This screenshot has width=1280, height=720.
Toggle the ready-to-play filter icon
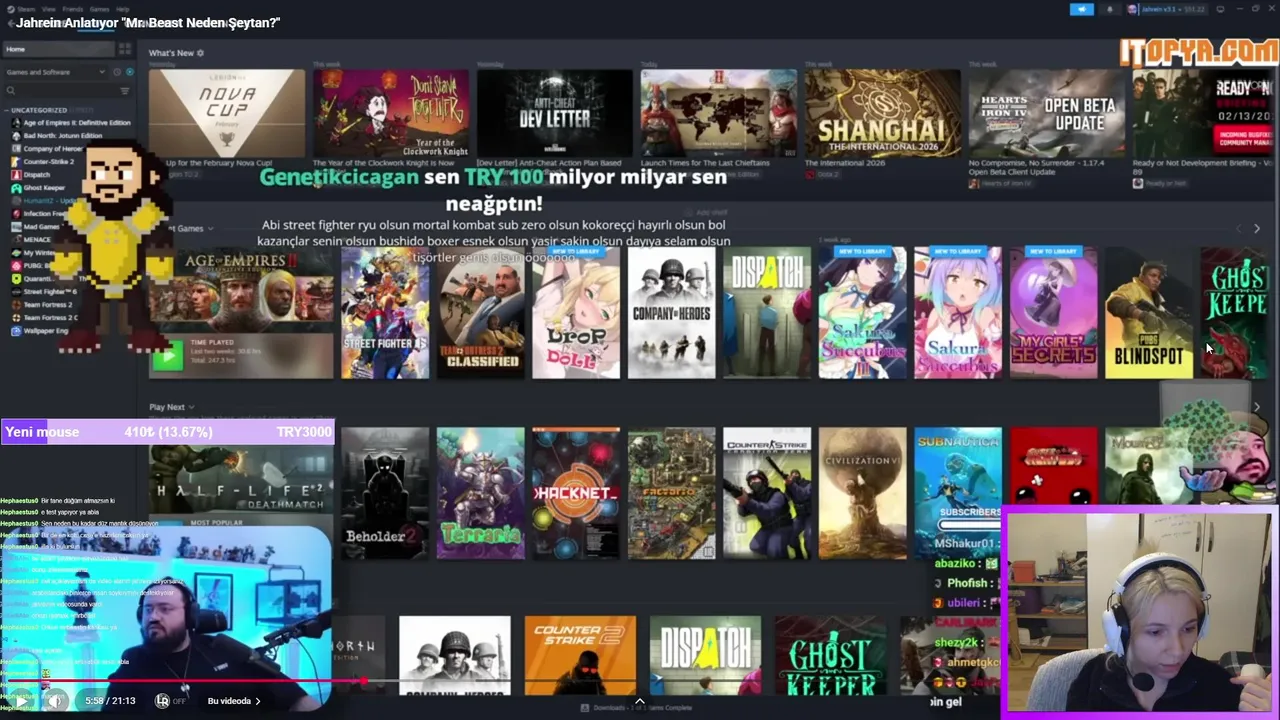click(x=129, y=72)
